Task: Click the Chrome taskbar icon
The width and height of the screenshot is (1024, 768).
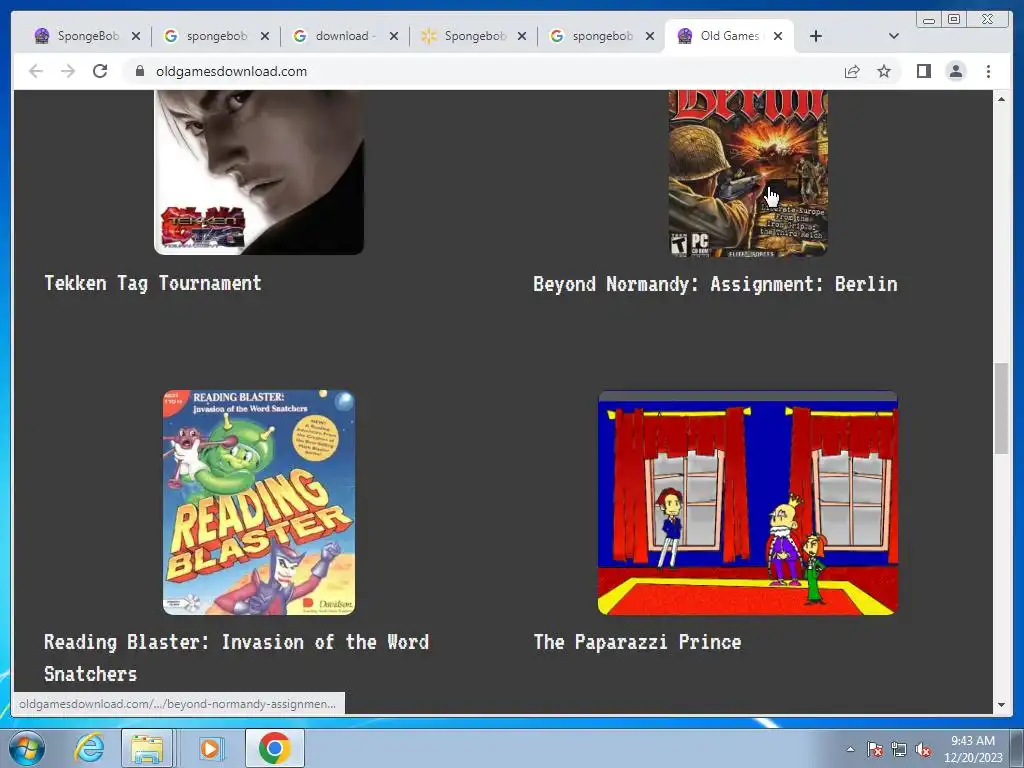Action: point(275,748)
